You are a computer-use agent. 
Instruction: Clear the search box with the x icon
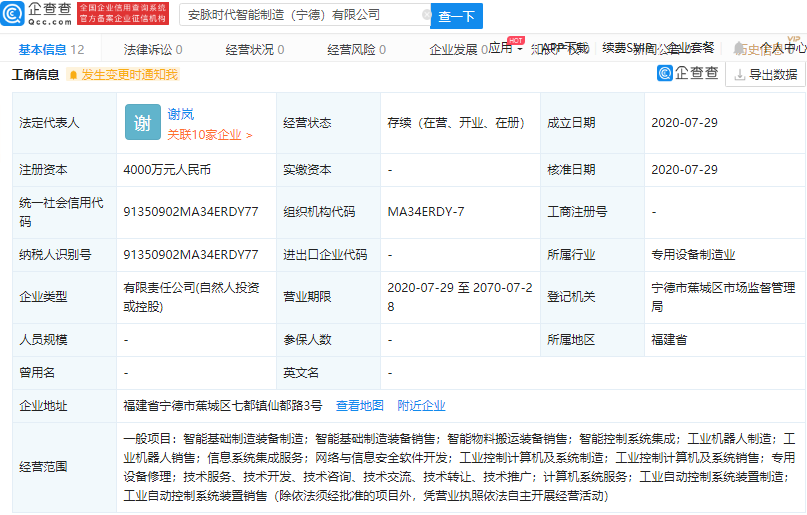426,15
